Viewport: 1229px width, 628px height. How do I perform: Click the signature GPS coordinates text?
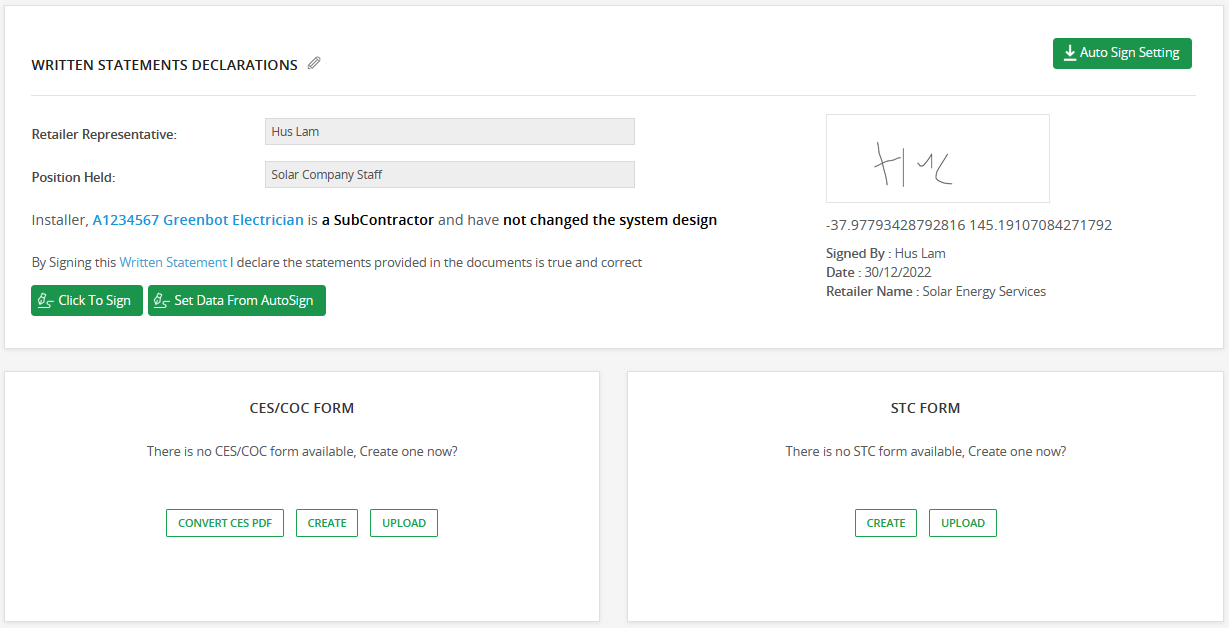(x=968, y=226)
